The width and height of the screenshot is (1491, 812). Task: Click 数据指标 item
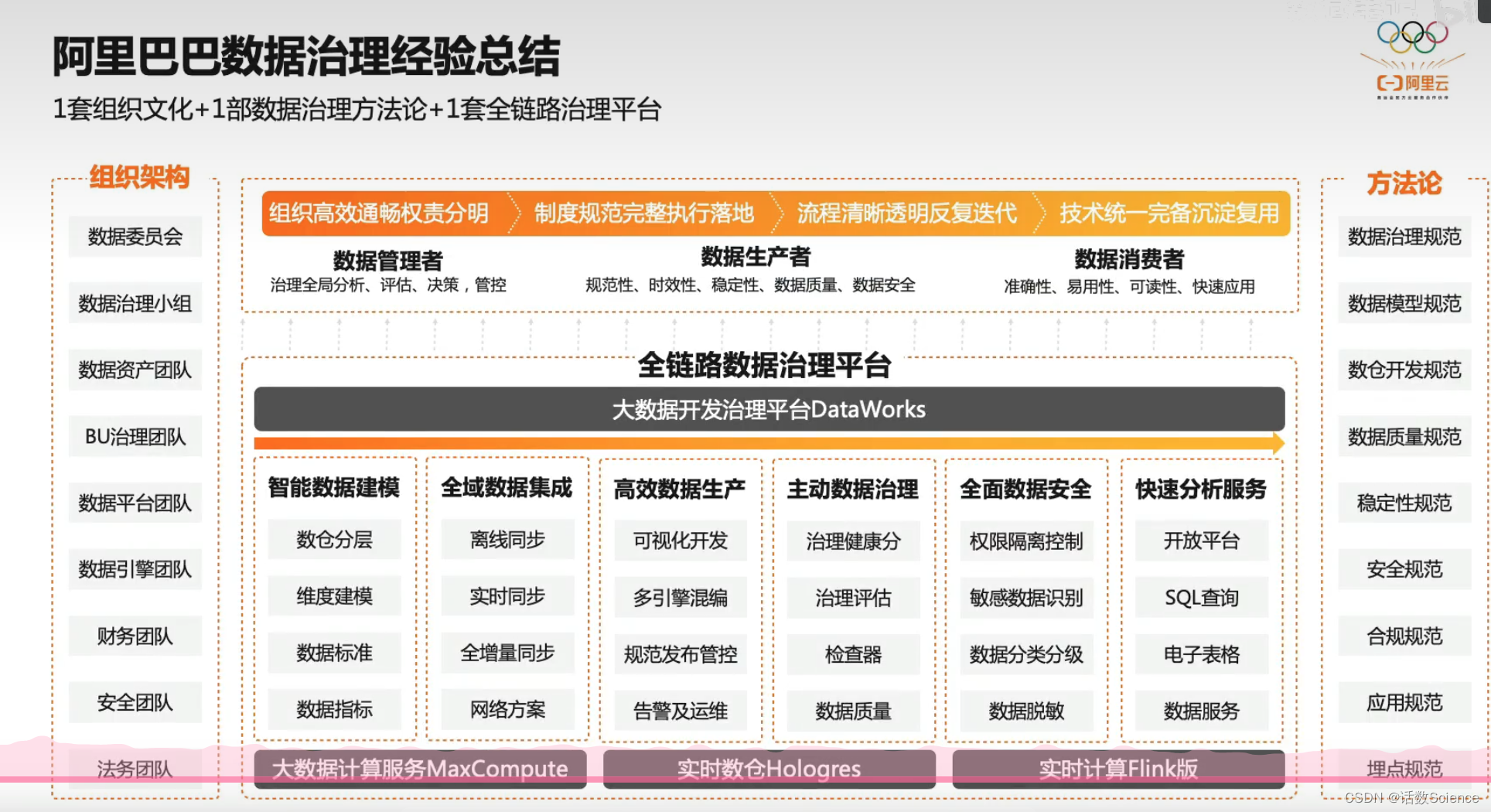(x=335, y=709)
